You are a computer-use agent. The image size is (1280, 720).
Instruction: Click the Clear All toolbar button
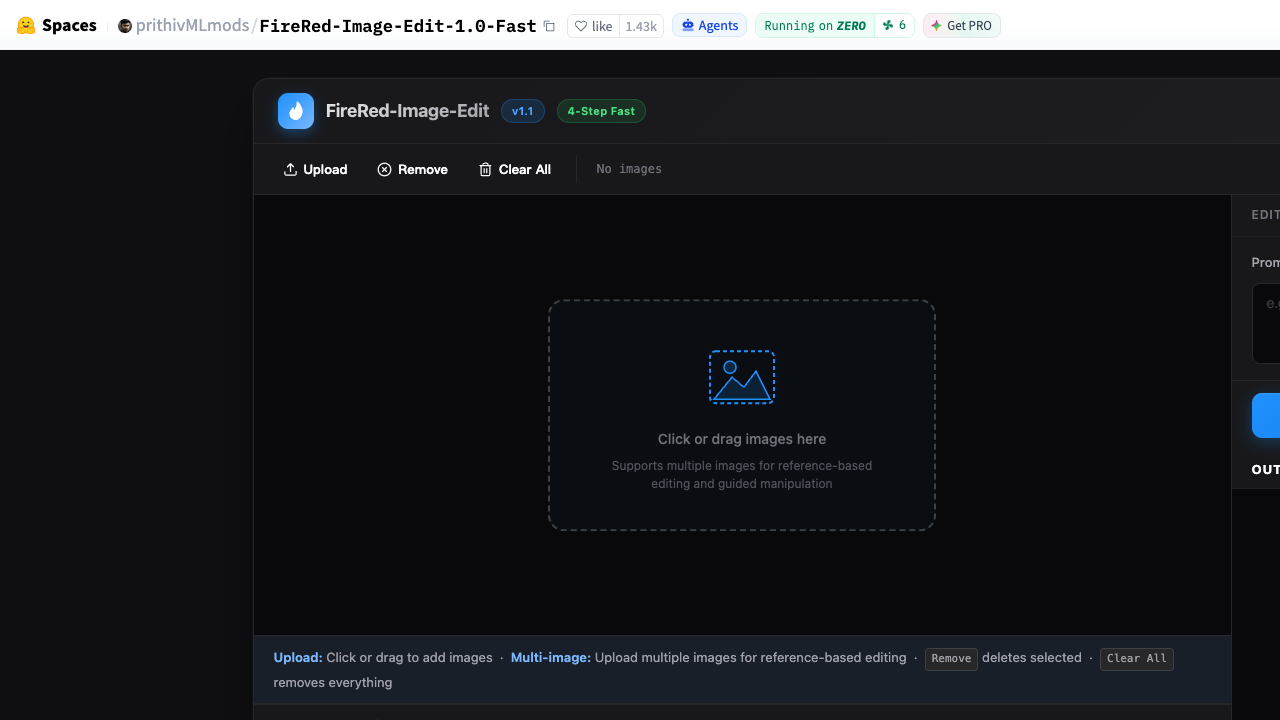tap(514, 169)
